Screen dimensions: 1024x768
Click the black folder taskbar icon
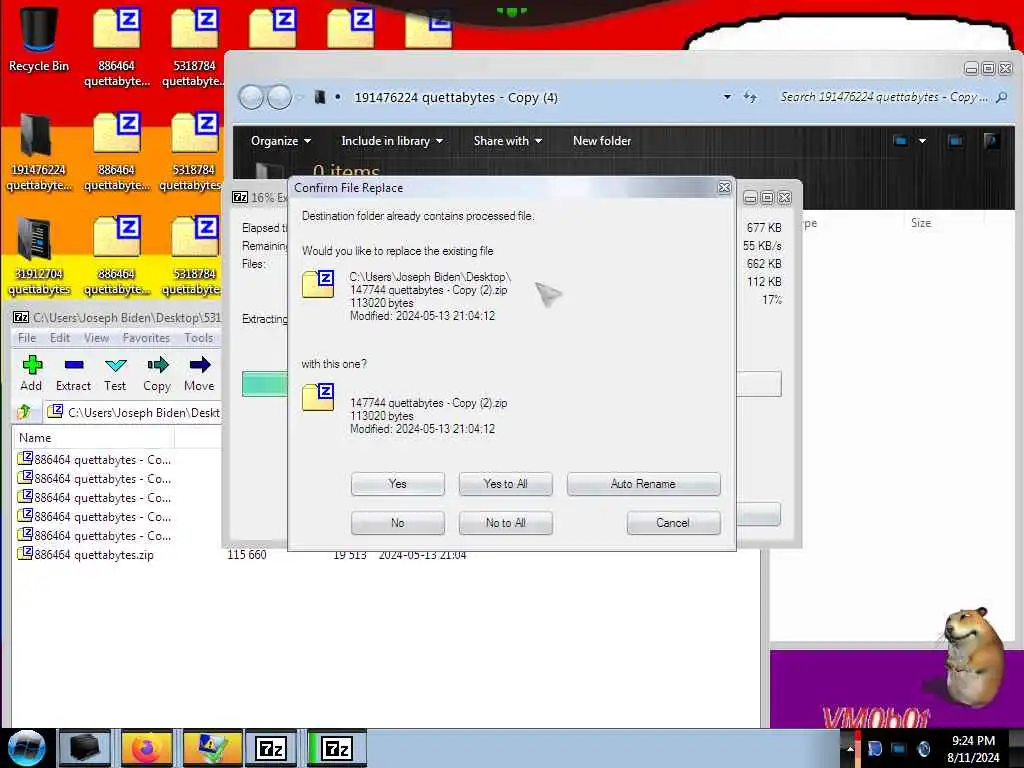pos(85,748)
